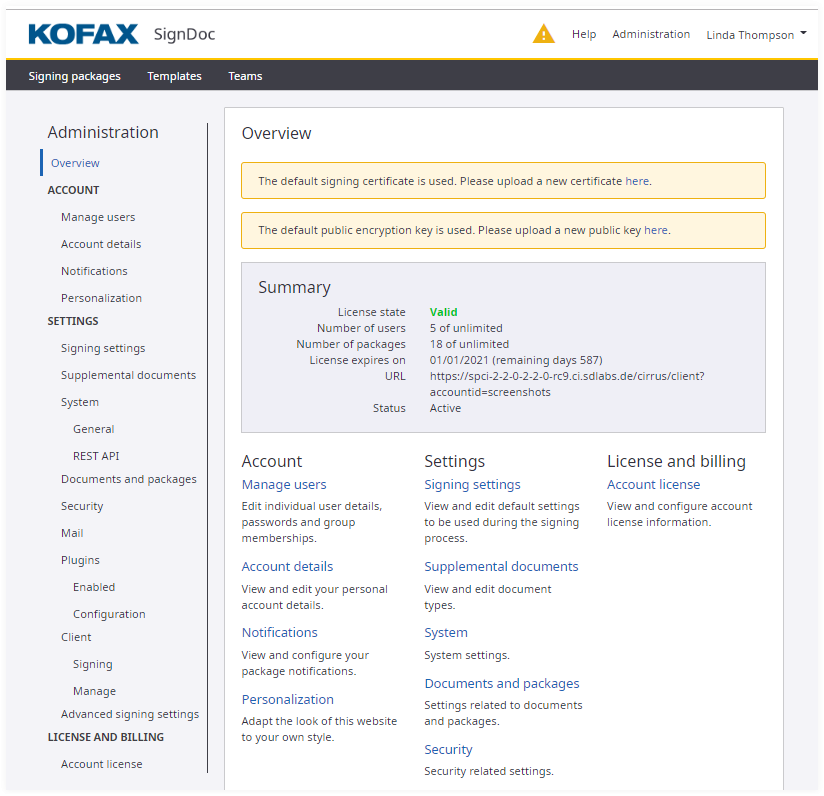
Task: Select Plugins Configuration in the sidebar
Action: click(111, 614)
